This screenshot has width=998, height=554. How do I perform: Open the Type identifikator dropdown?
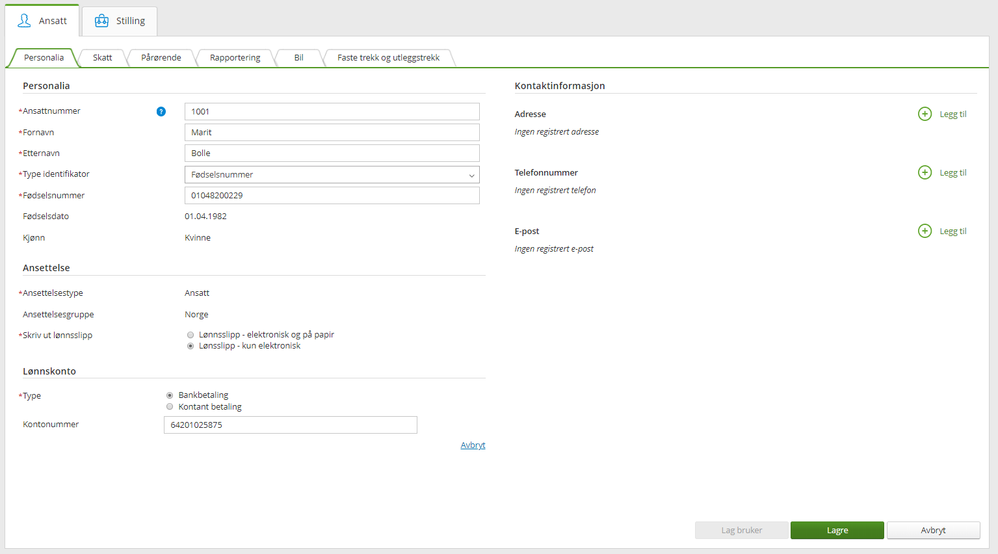tap(332, 175)
